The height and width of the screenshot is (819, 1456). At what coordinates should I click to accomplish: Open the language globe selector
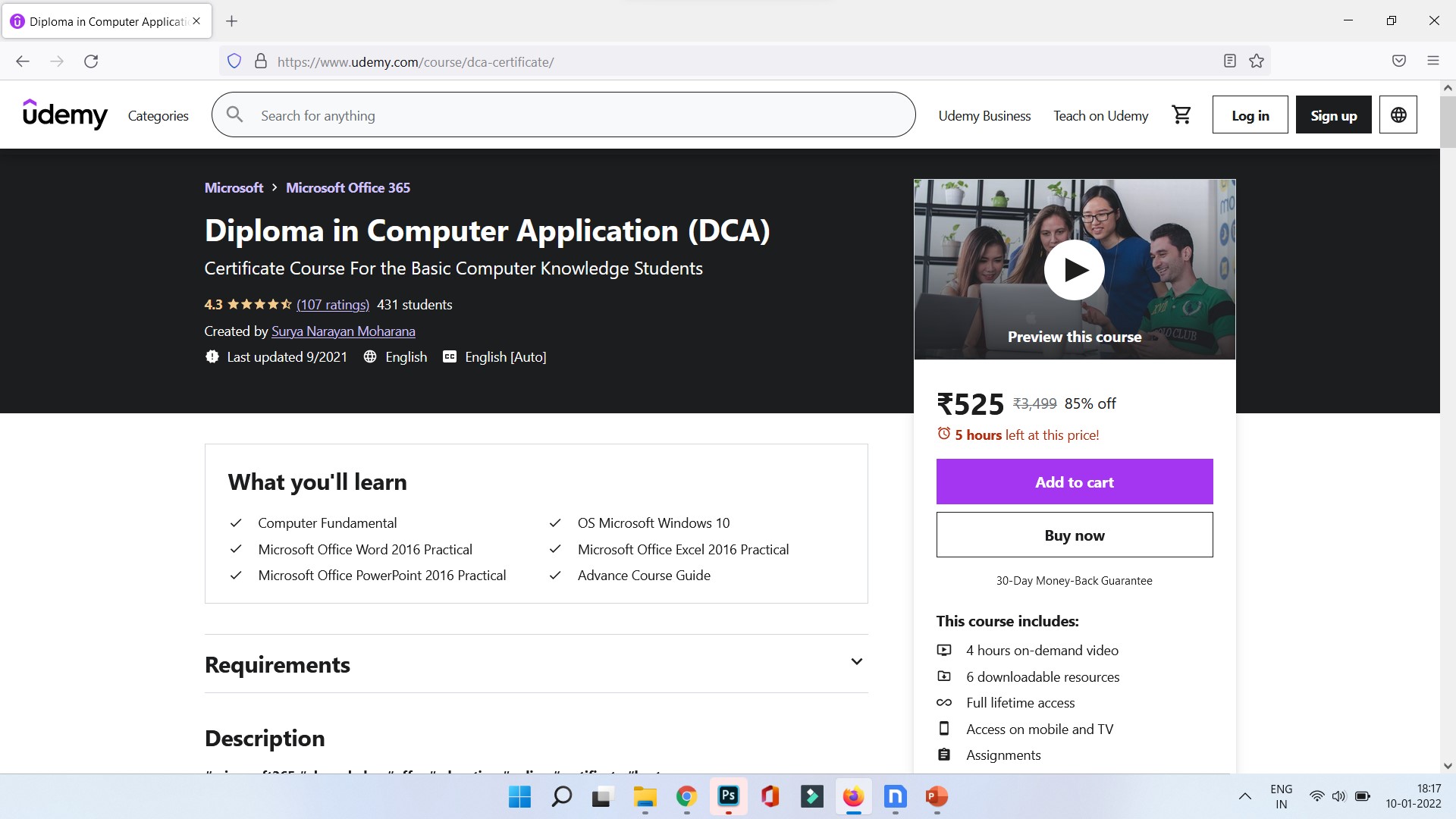(x=1398, y=115)
